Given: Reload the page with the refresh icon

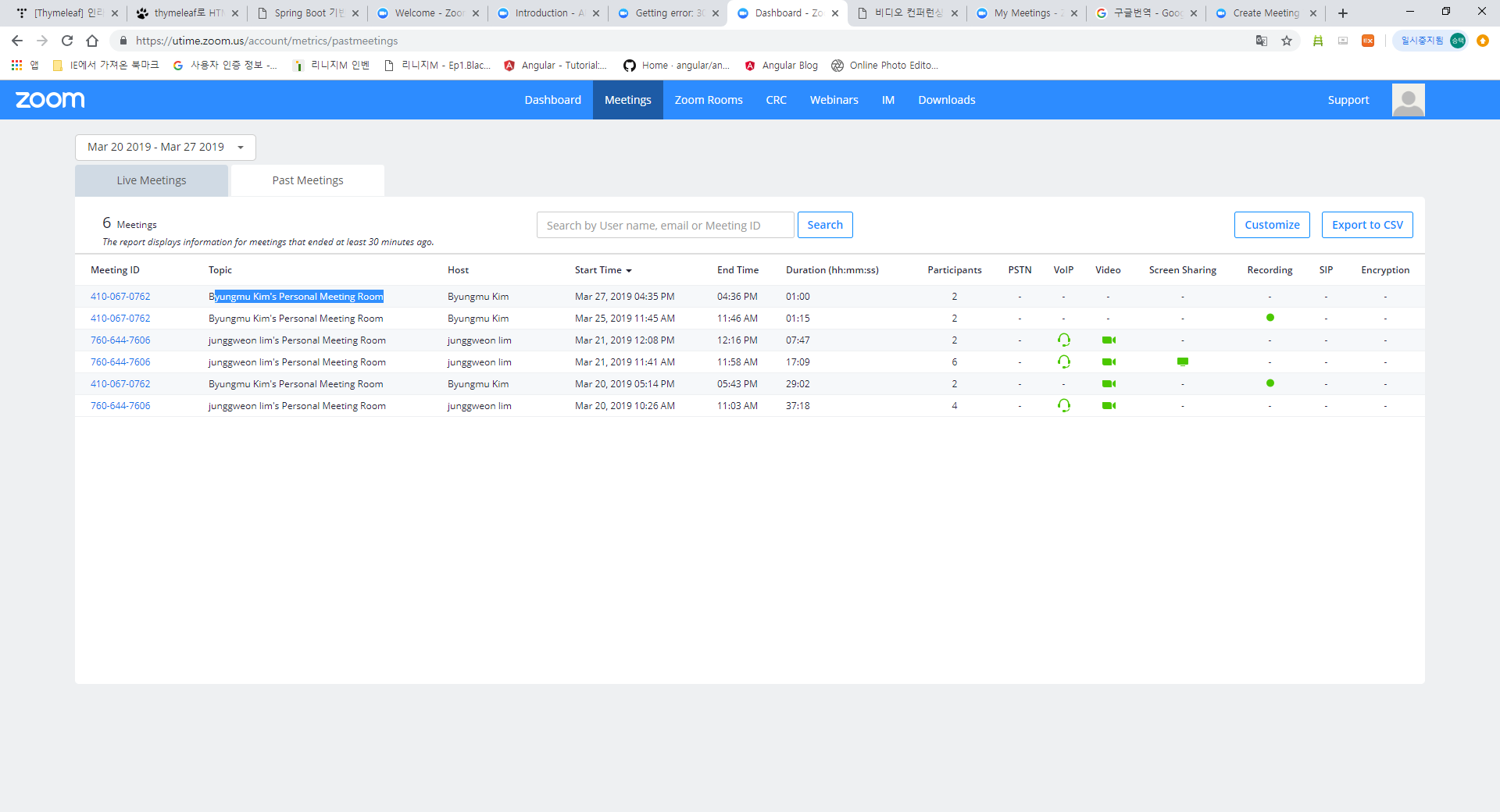Looking at the screenshot, I should (67, 41).
